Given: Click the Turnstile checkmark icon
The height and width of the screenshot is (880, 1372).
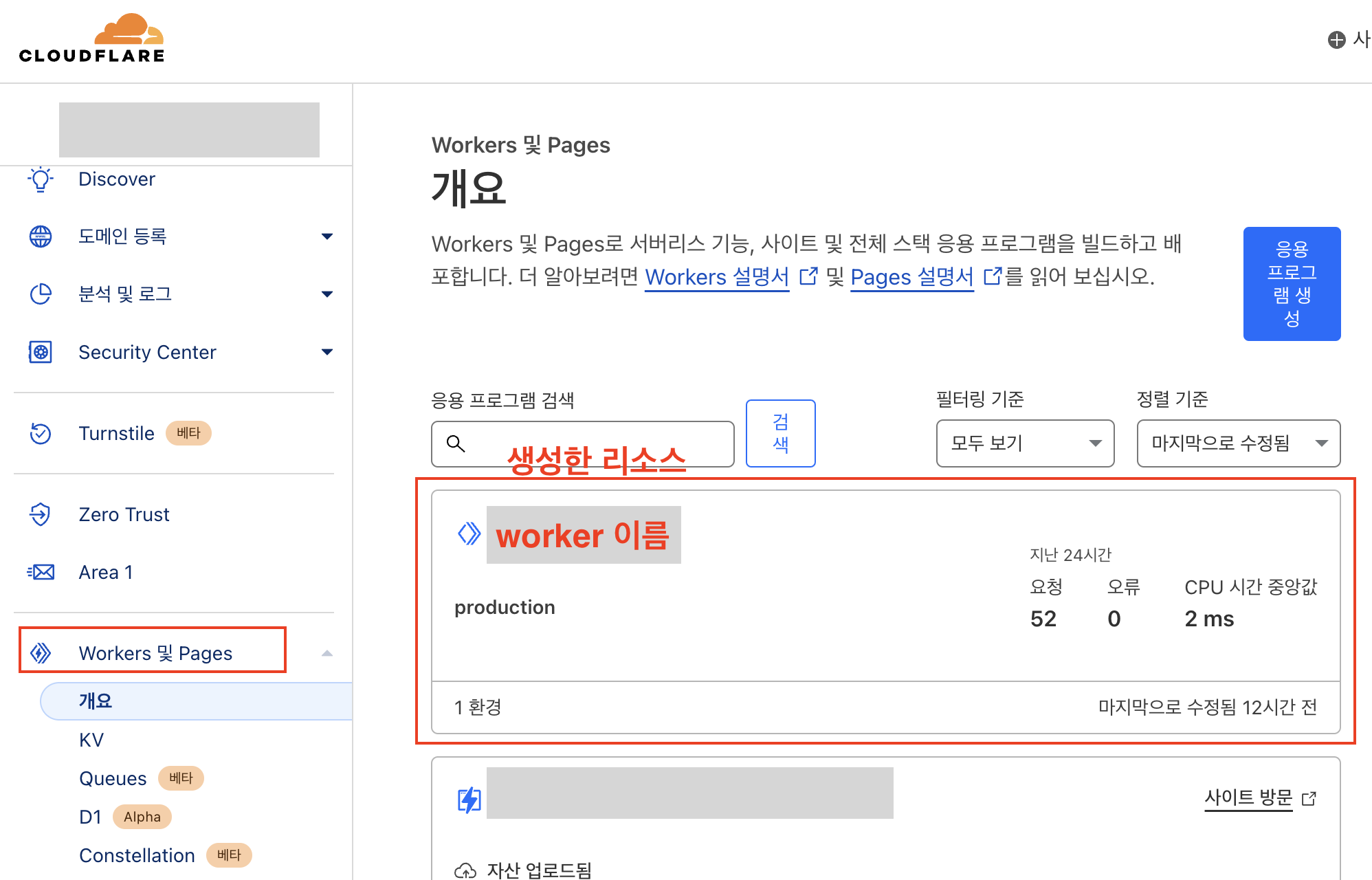Looking at the screenshot, I should (x=41, y=433).
